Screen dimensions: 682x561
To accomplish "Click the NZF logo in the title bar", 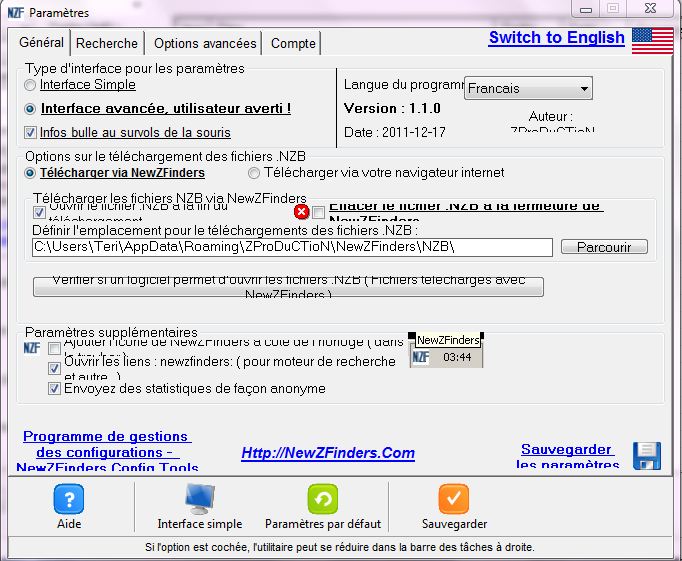I will (x=16, y=13).
